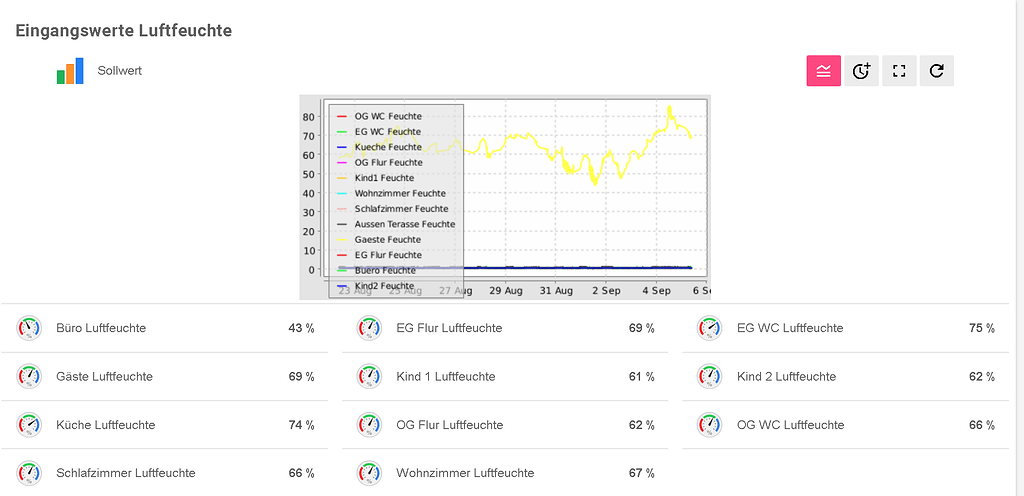1024x496 pixels.
Task: Open the time period clock icon
Action: click(x=861, y=71)
